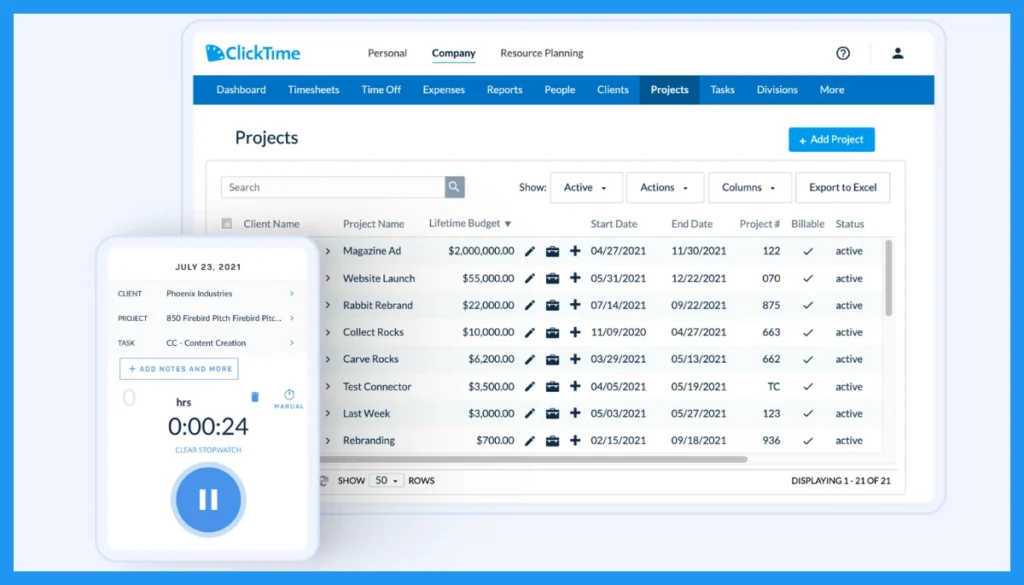Viewport: 1024px width, 585px height.
Task: Click the plus icon for Rebranding row
Action: 575,440
